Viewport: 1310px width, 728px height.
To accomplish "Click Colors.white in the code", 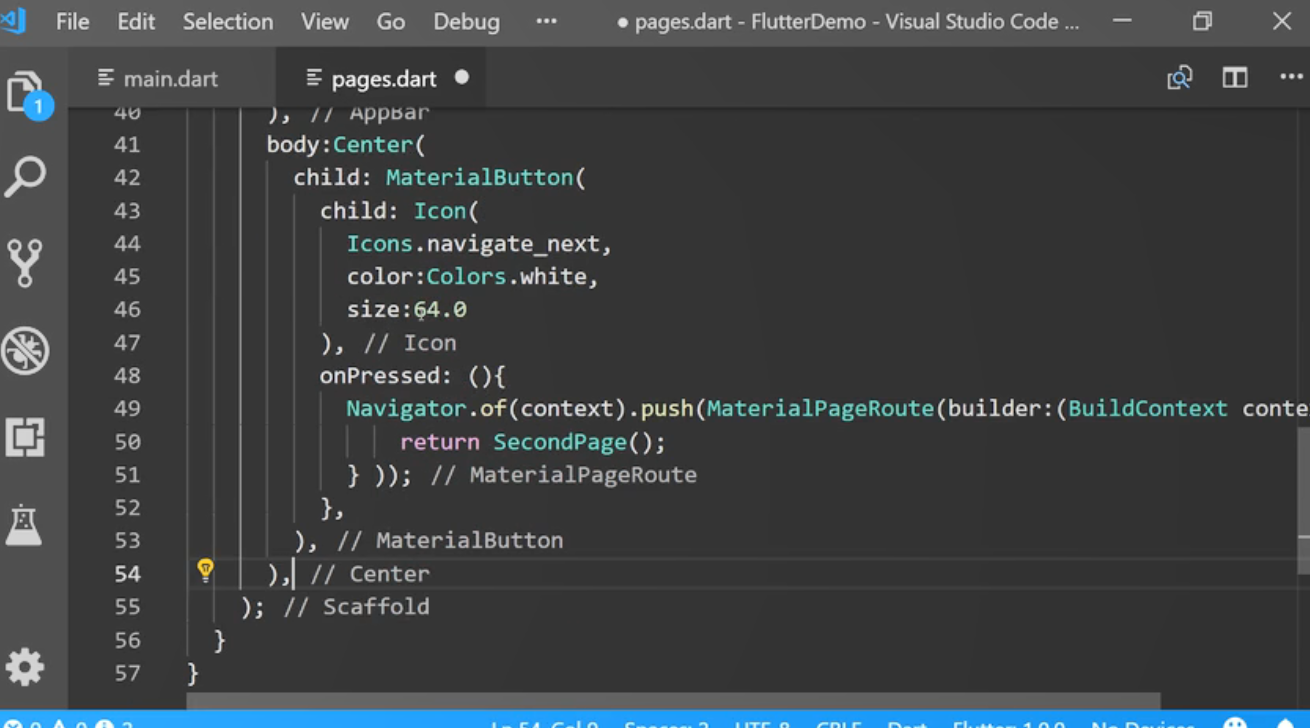I will pos(506,276).
